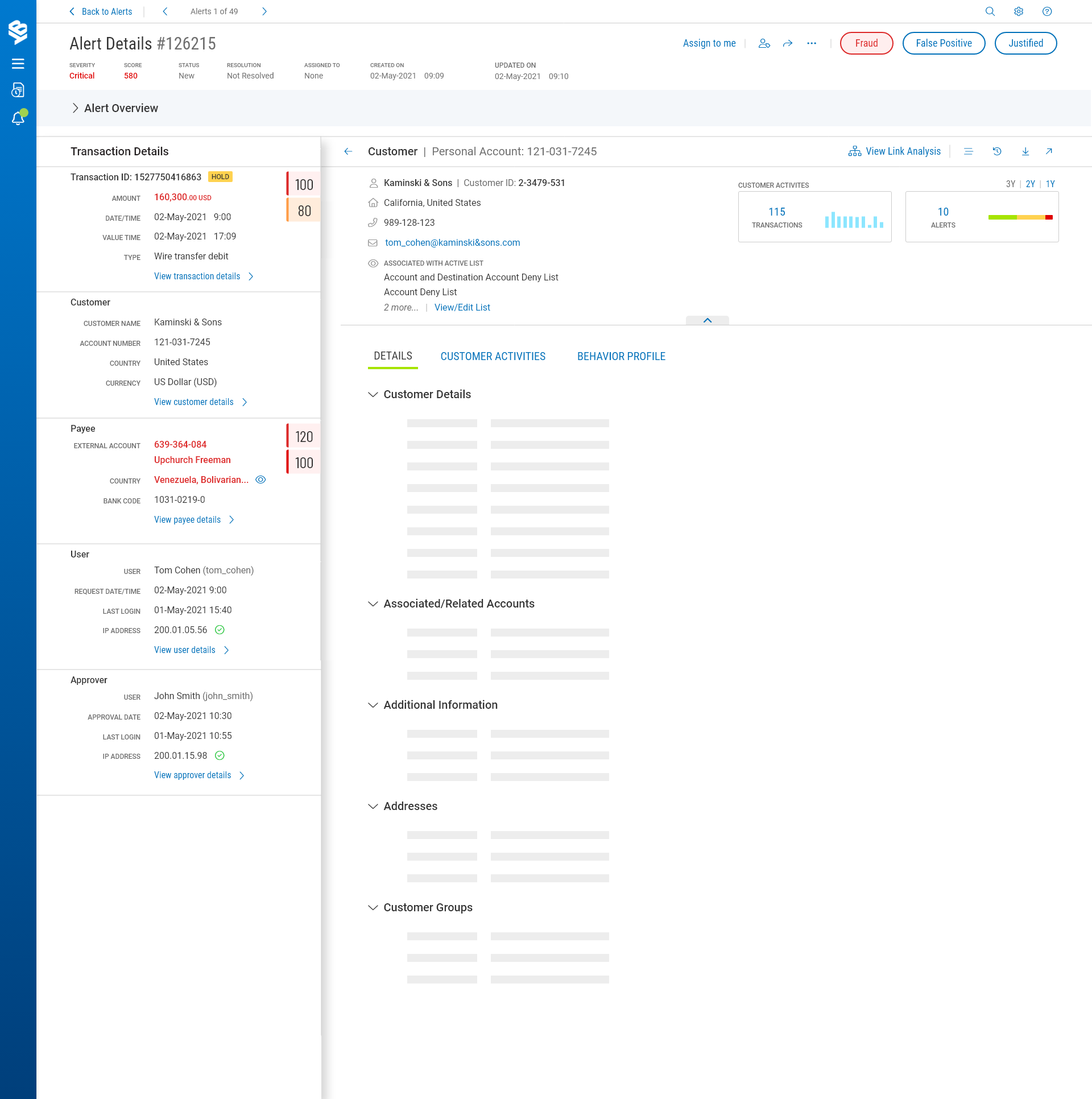The image size is (1092, 1099).
Task: Open the three-dots more actions menu
Action: (x=812, y=43)
